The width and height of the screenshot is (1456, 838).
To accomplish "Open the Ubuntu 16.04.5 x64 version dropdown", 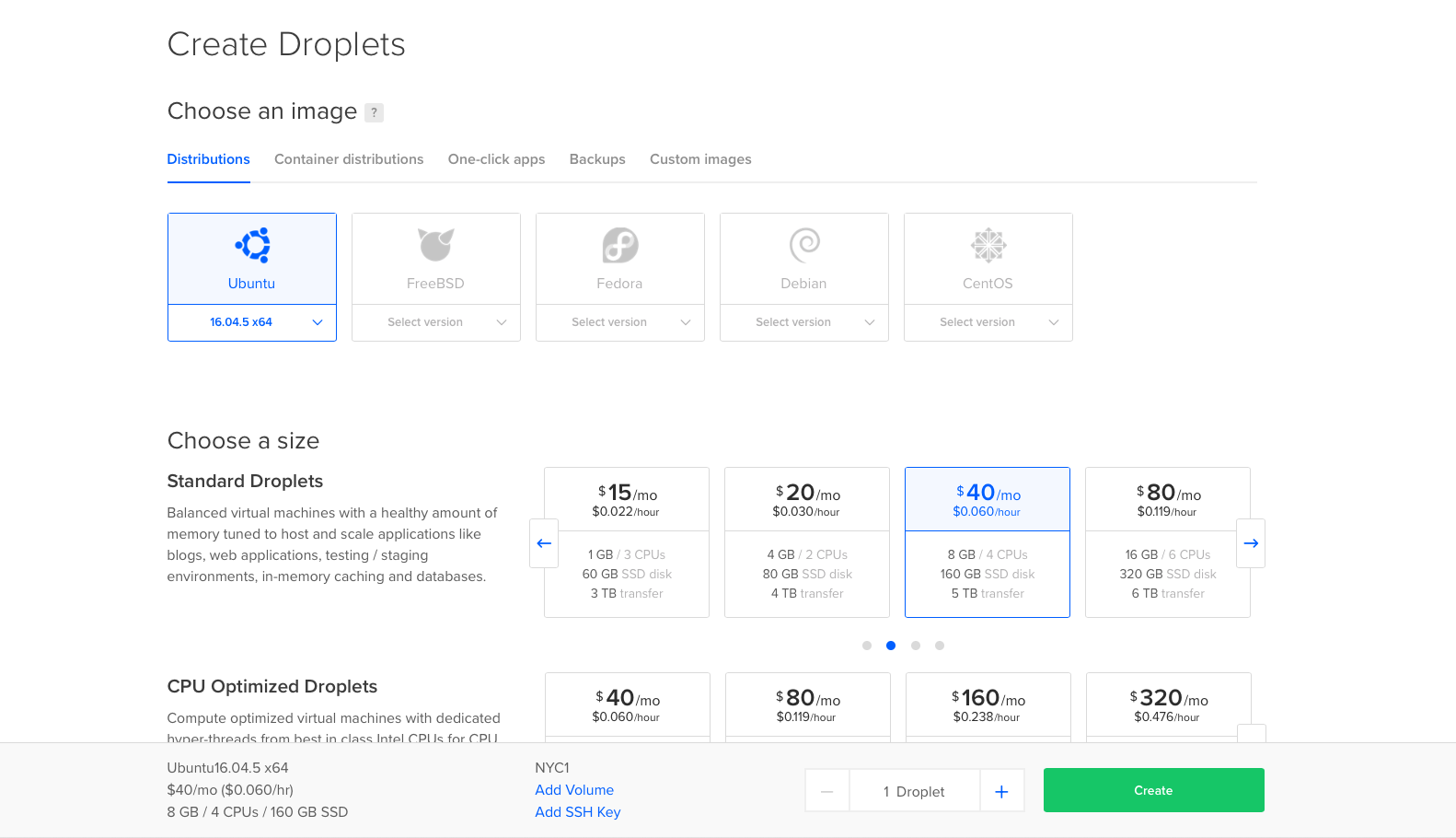I will (x=252, y=322).
